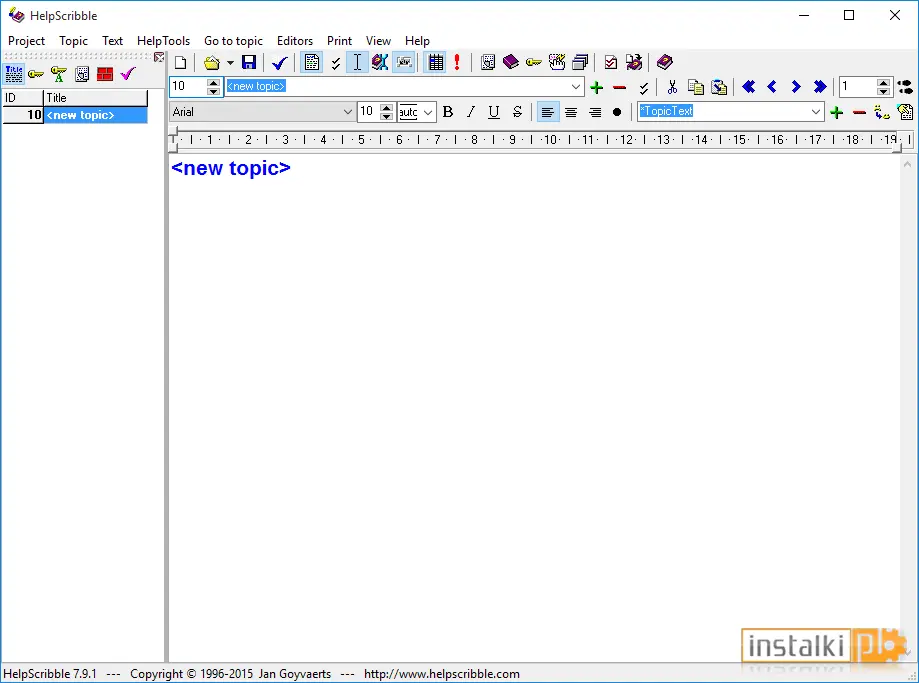The width and height of the screenshot is (919, 683).
Task: Increase the font size stepper
Action: (386, 108)
